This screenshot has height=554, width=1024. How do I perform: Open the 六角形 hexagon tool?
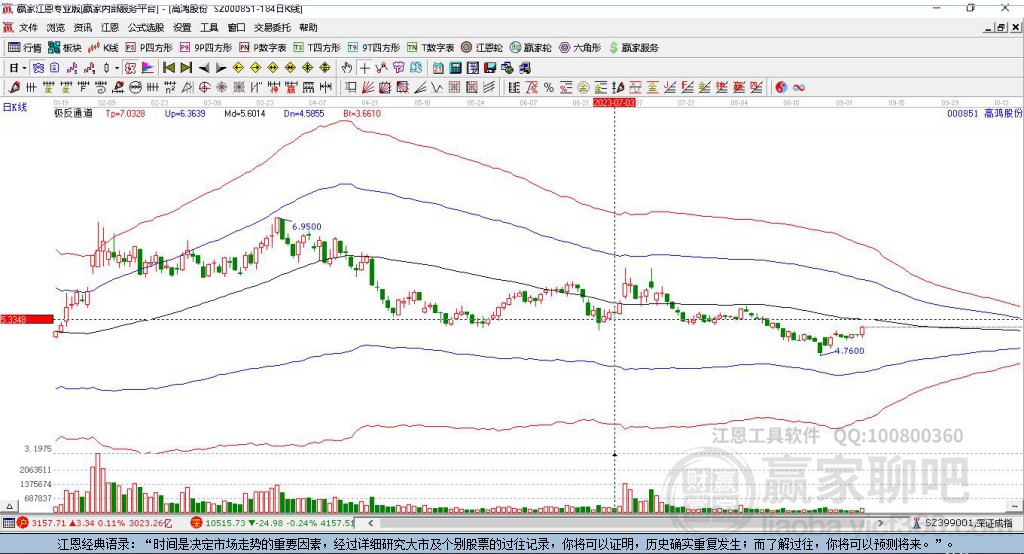580,48
